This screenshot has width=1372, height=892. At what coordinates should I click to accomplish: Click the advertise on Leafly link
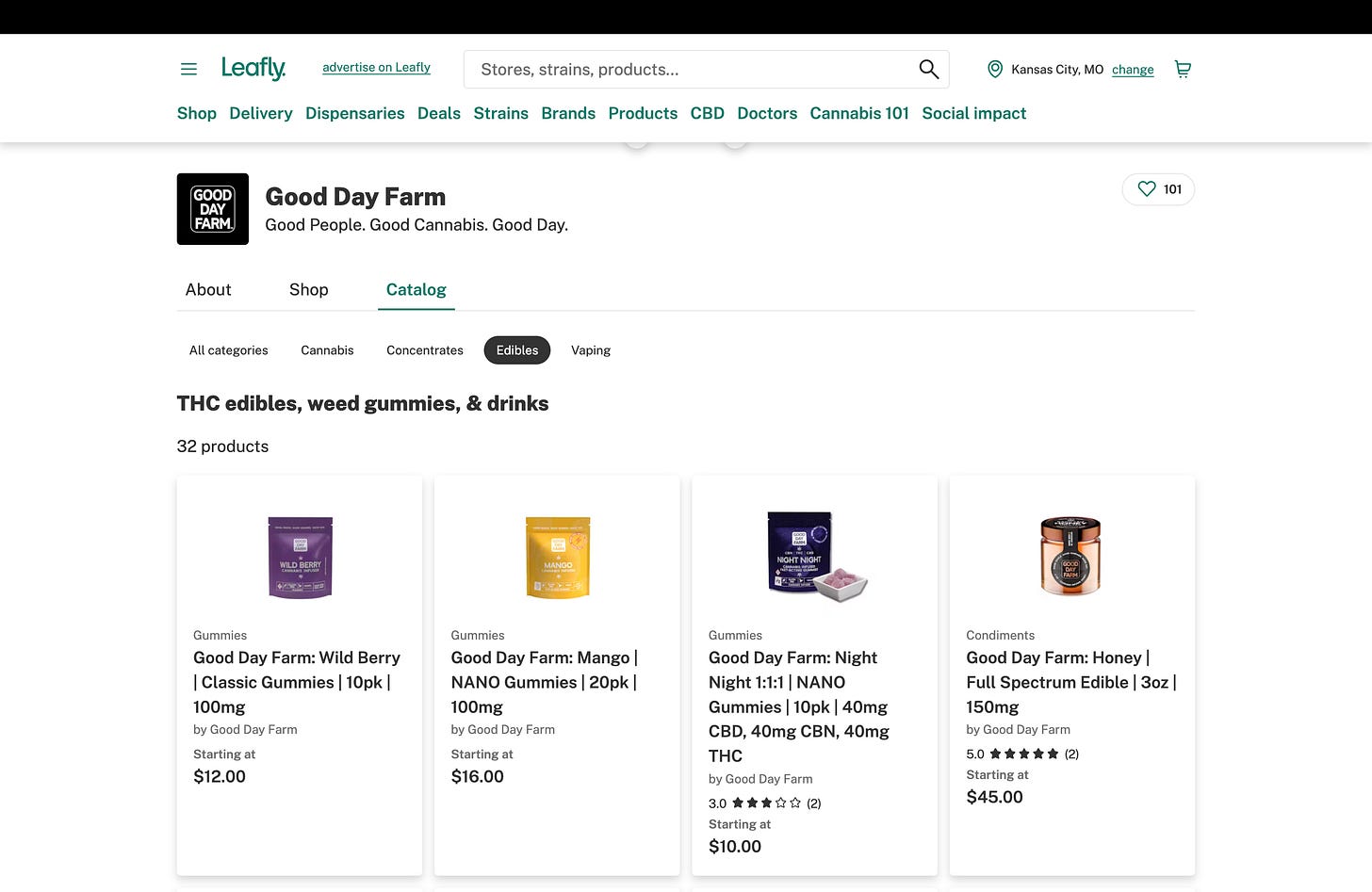click(x=376, y=68)
